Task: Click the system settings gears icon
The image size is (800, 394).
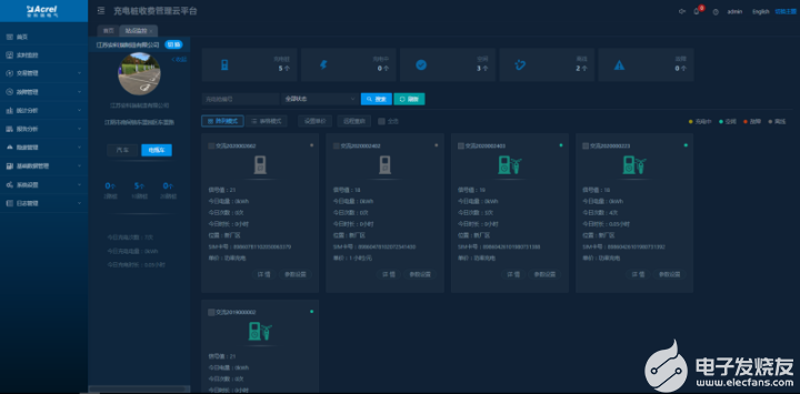Action: click(x=9, y=184)
